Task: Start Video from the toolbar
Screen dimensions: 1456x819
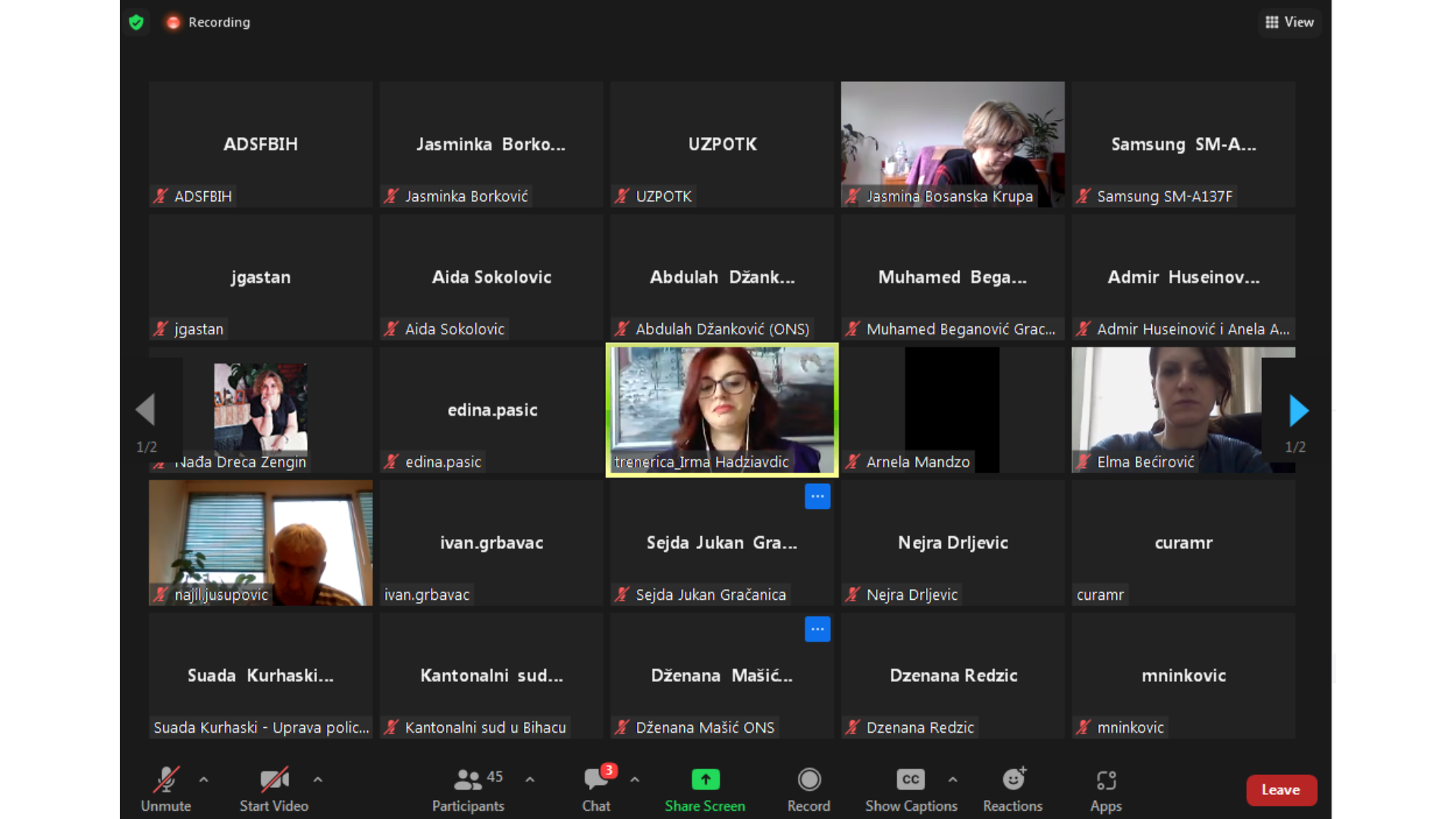Action: tap(274, 789)
